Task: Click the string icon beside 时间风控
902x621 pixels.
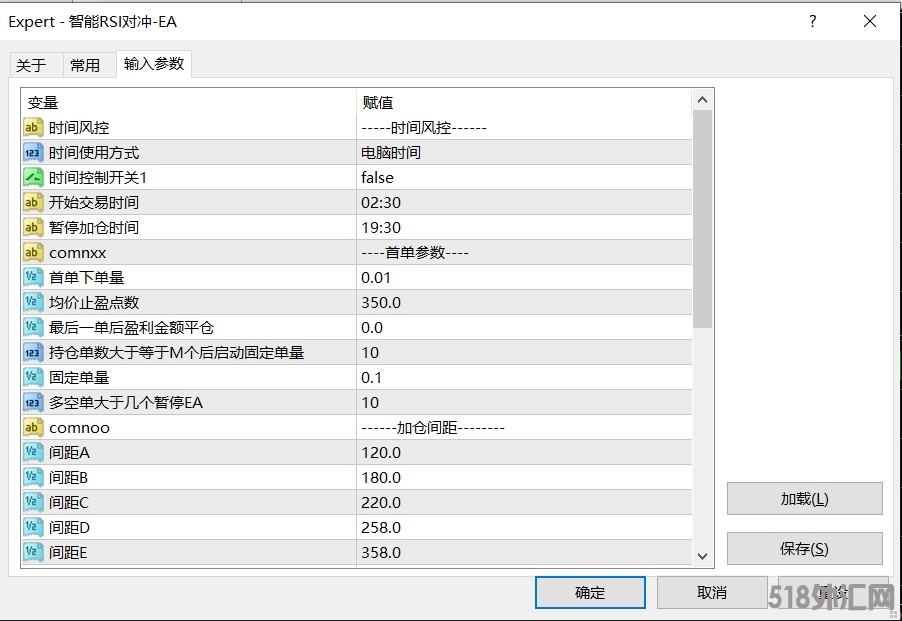Action: (x=33, y=128)
